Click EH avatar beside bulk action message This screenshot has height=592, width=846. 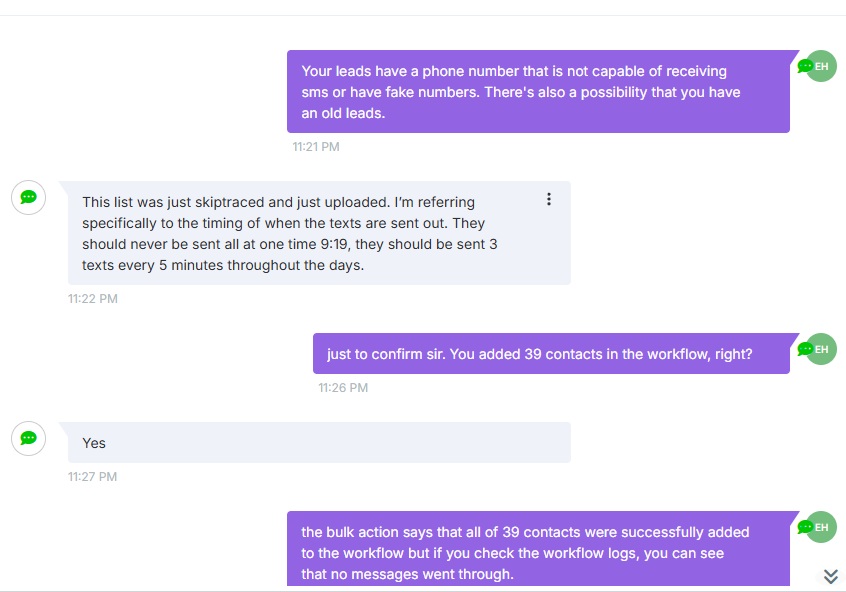click(821, 527)
